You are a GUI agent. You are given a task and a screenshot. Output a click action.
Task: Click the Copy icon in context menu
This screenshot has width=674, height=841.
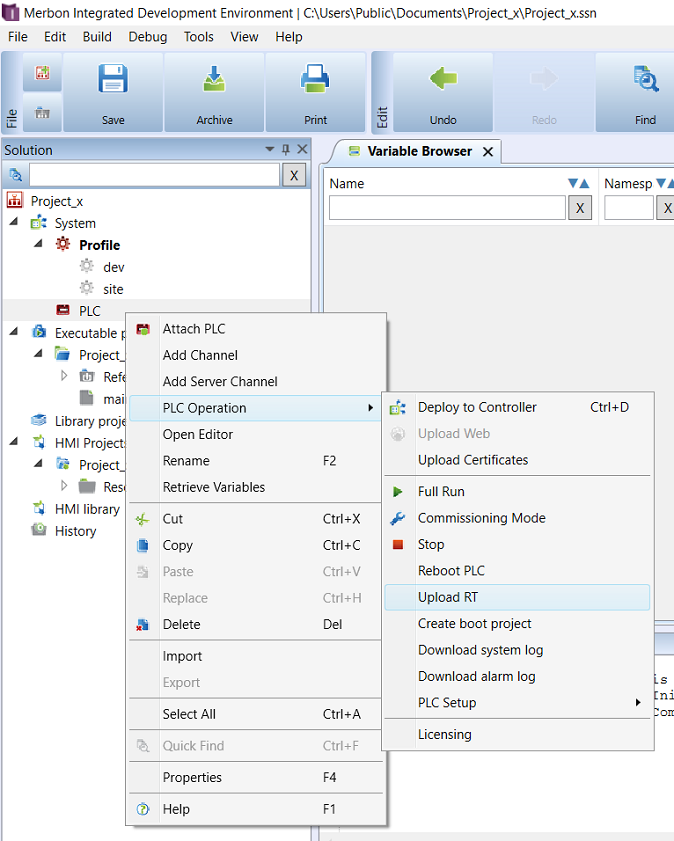[143, 545]
